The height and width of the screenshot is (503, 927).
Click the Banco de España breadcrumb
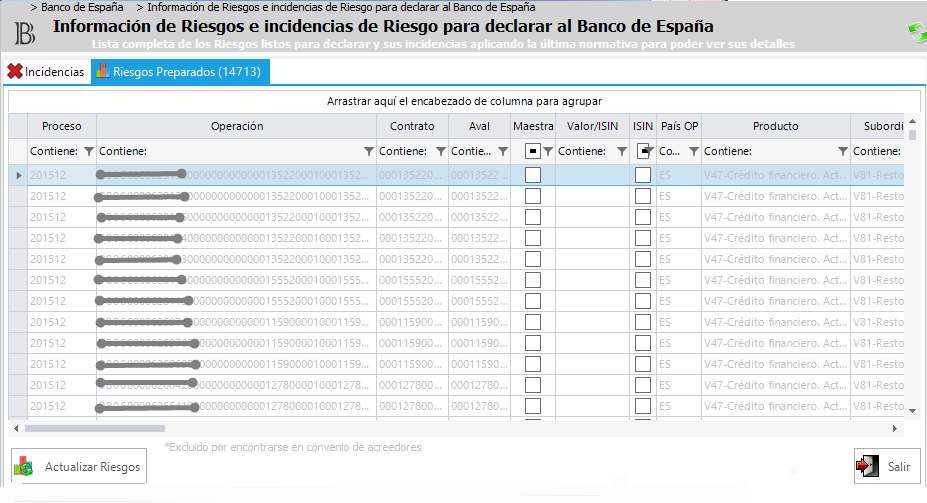point(82,7)
